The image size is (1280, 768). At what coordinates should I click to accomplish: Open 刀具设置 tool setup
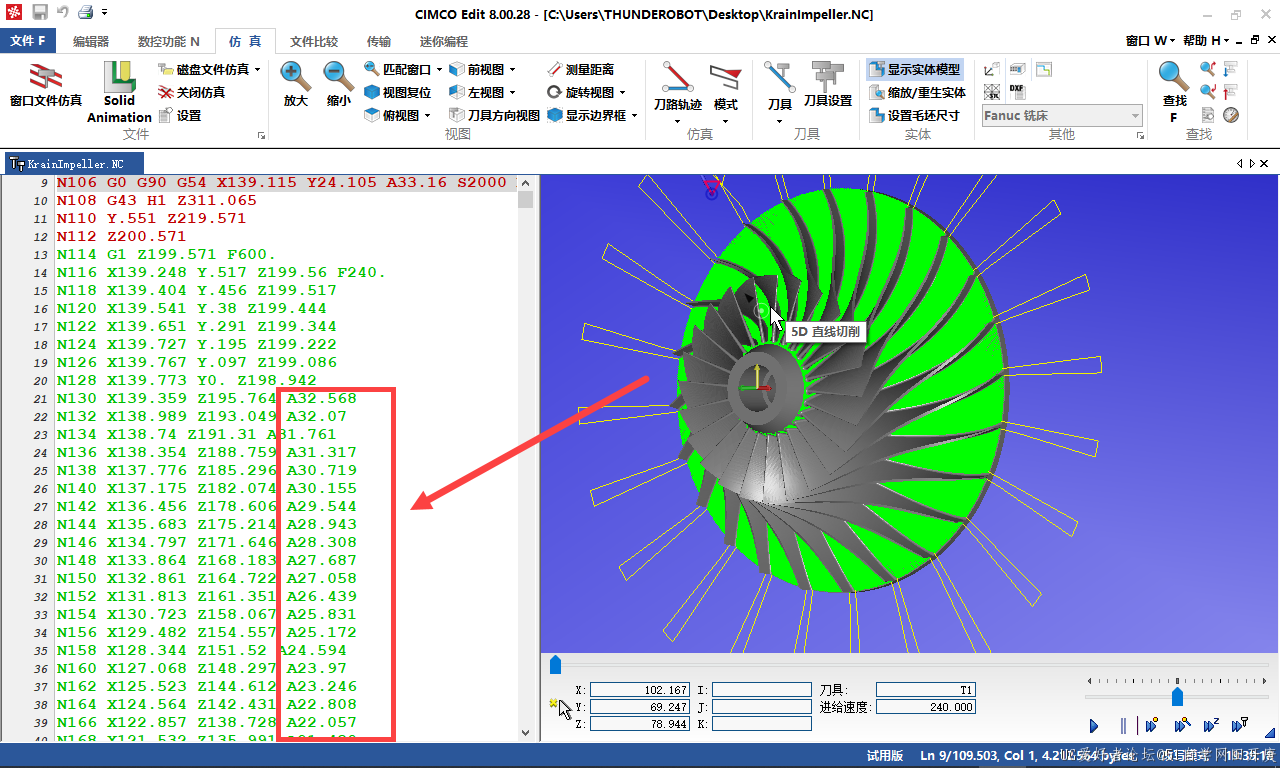[x=827, y=85]
